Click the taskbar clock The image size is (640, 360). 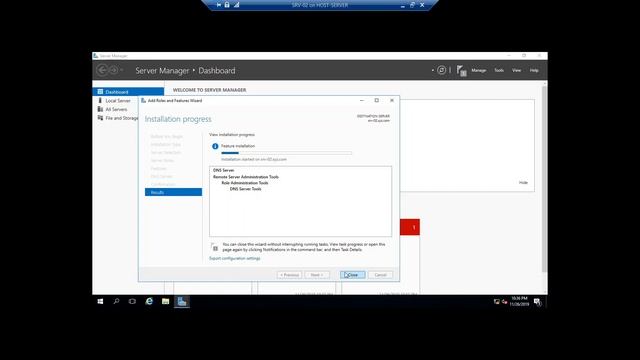519,302
